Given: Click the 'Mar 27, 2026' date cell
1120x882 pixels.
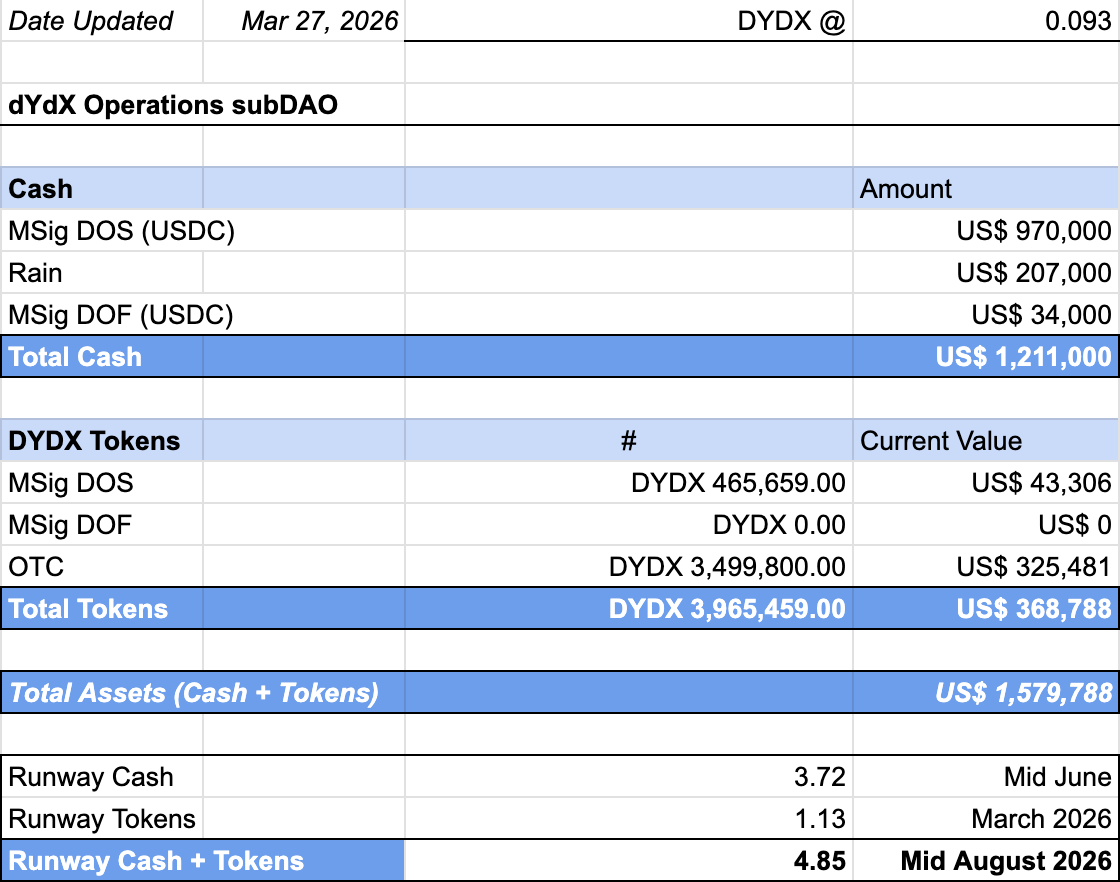Looking at the screenshot, I should coord(304,21).
